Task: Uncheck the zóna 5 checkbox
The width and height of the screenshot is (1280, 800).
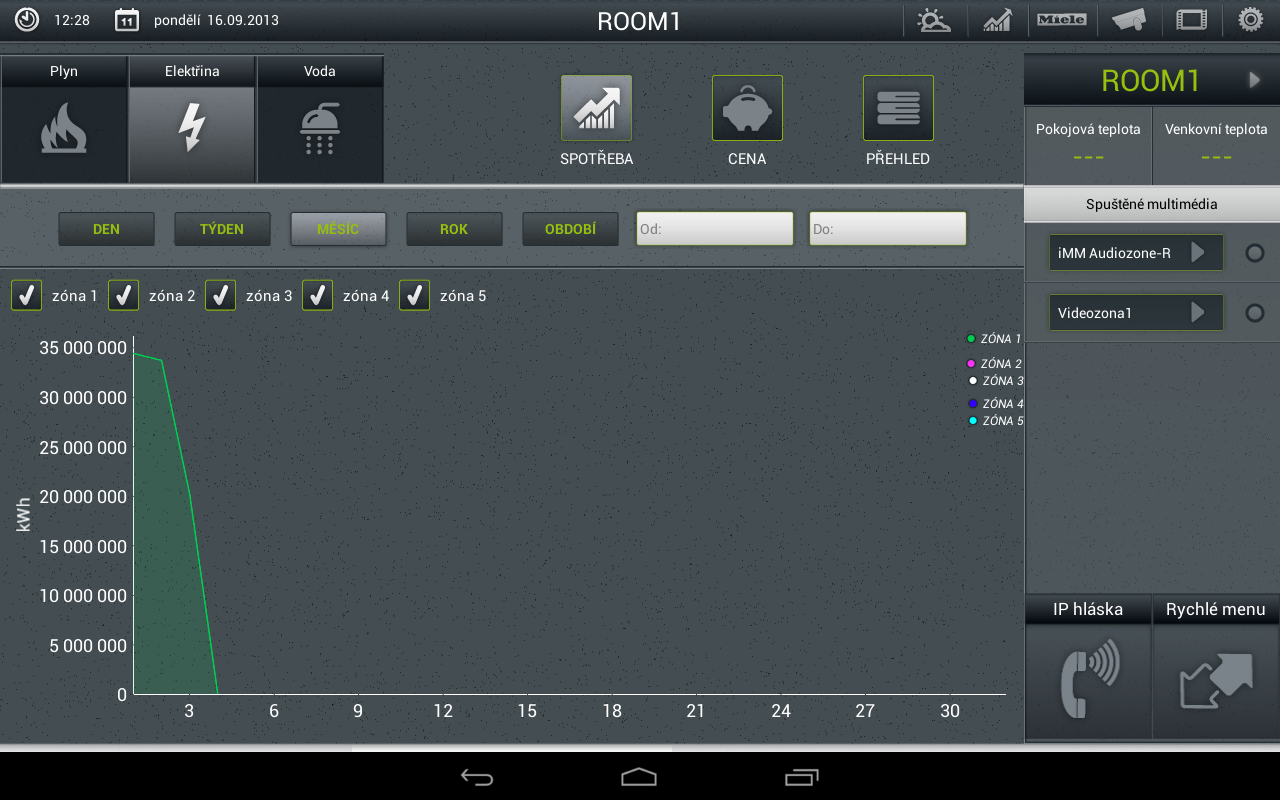Action: pyautogui.click(x=414, y=296)
